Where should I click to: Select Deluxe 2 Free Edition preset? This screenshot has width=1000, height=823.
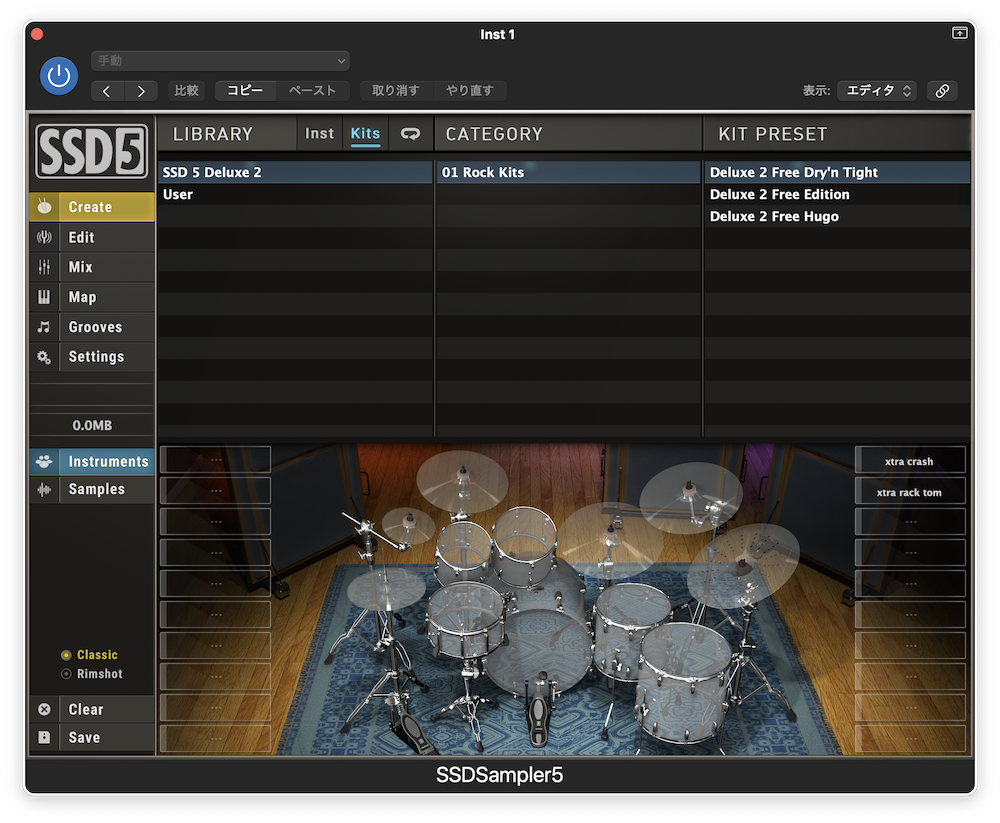point(837,195)
